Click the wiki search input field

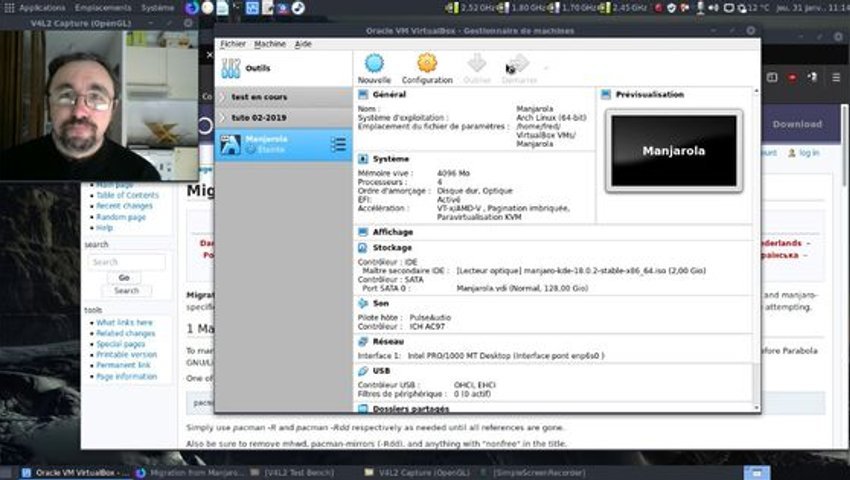pos(126,262)
